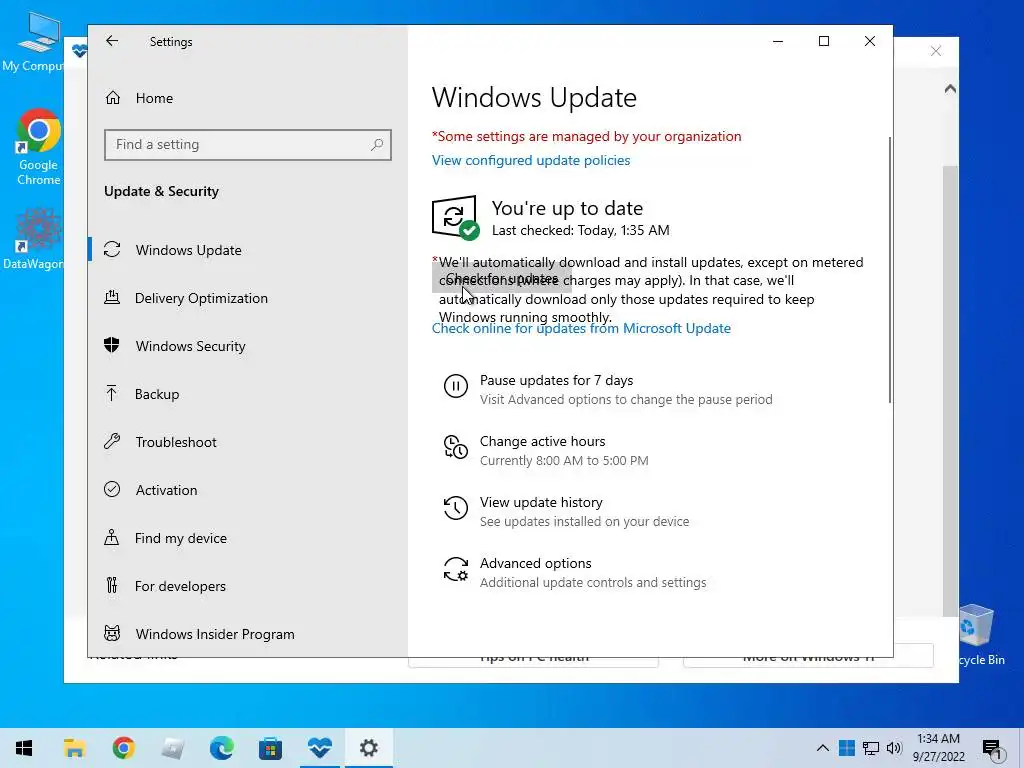
Task: Click the Troubleshoot wrench icon
Action: [112, 441]
